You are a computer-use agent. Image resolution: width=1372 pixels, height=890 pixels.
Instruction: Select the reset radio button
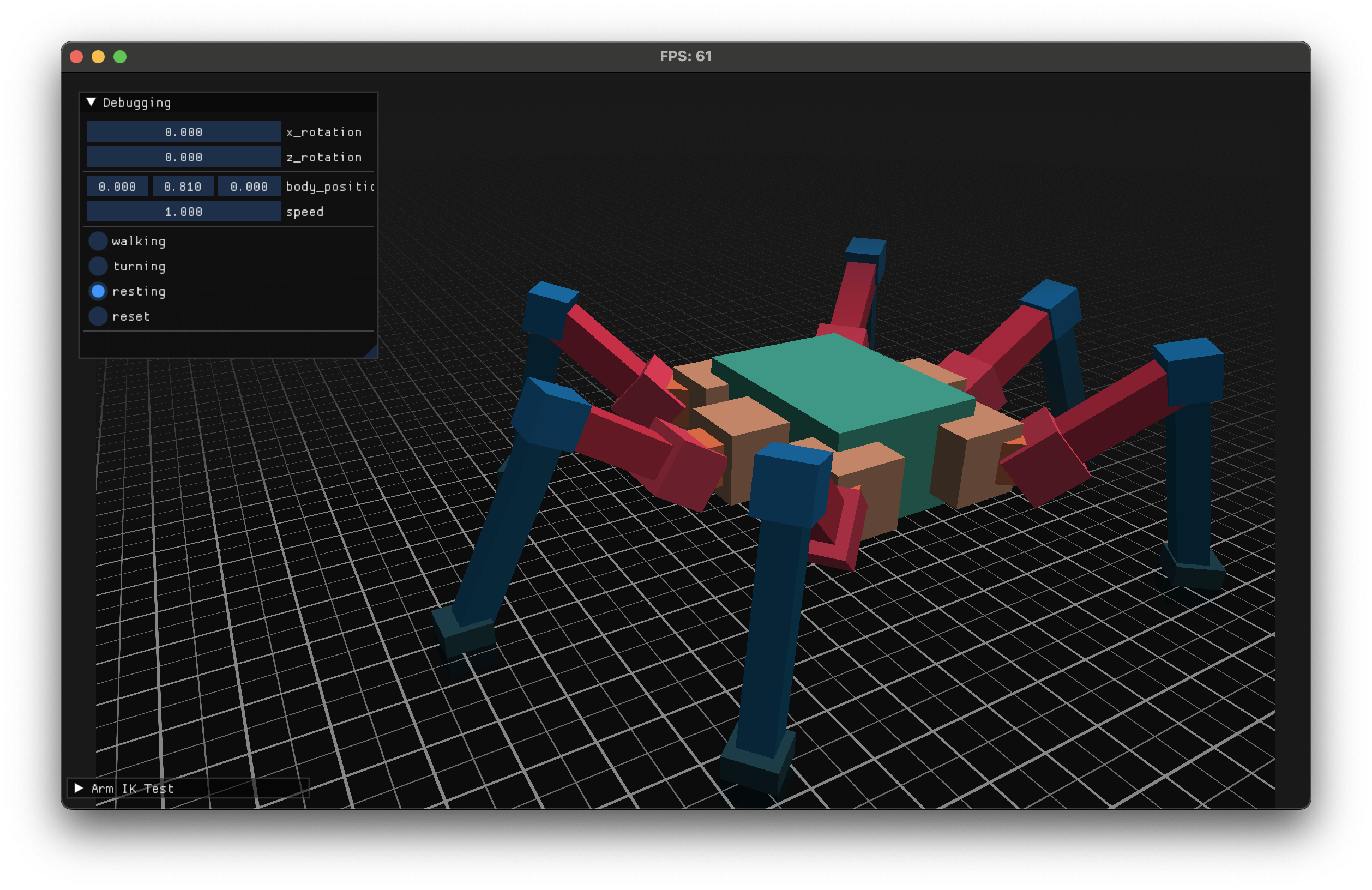[x=98, y=316]
